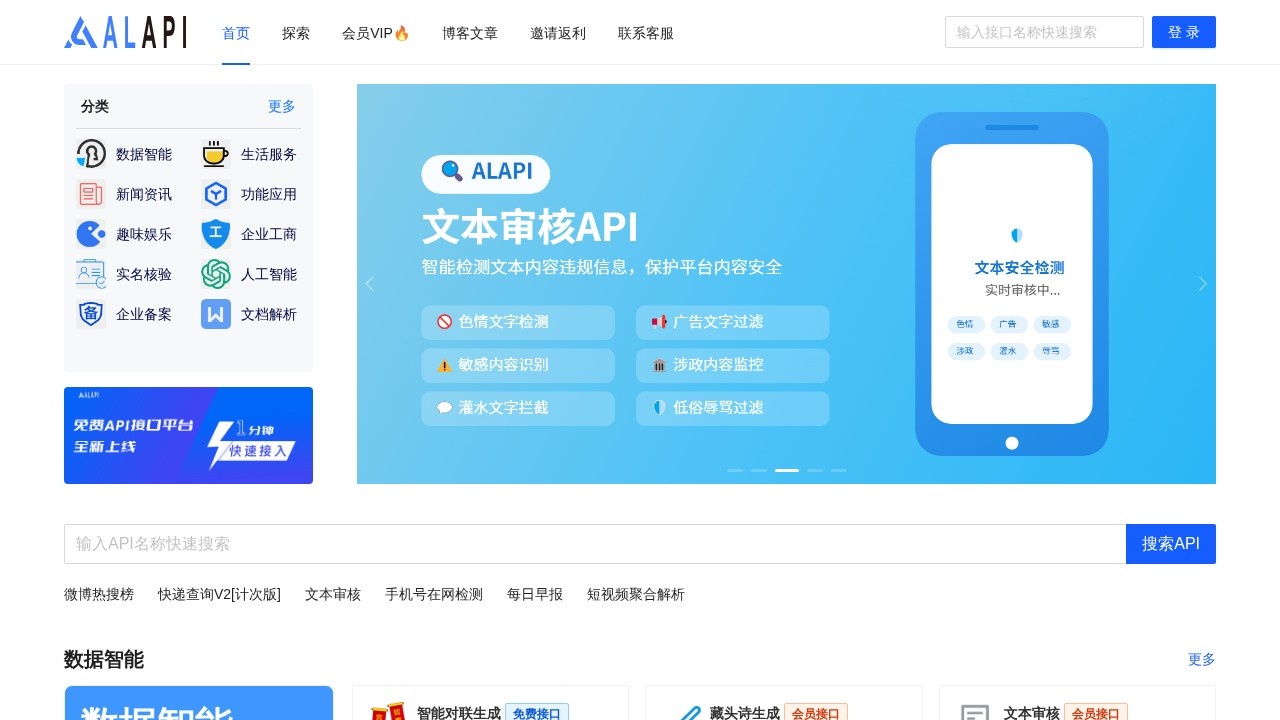Open the 人工智能 category icon
Viewport: 1280px width, 720px height.
[215, 274]
